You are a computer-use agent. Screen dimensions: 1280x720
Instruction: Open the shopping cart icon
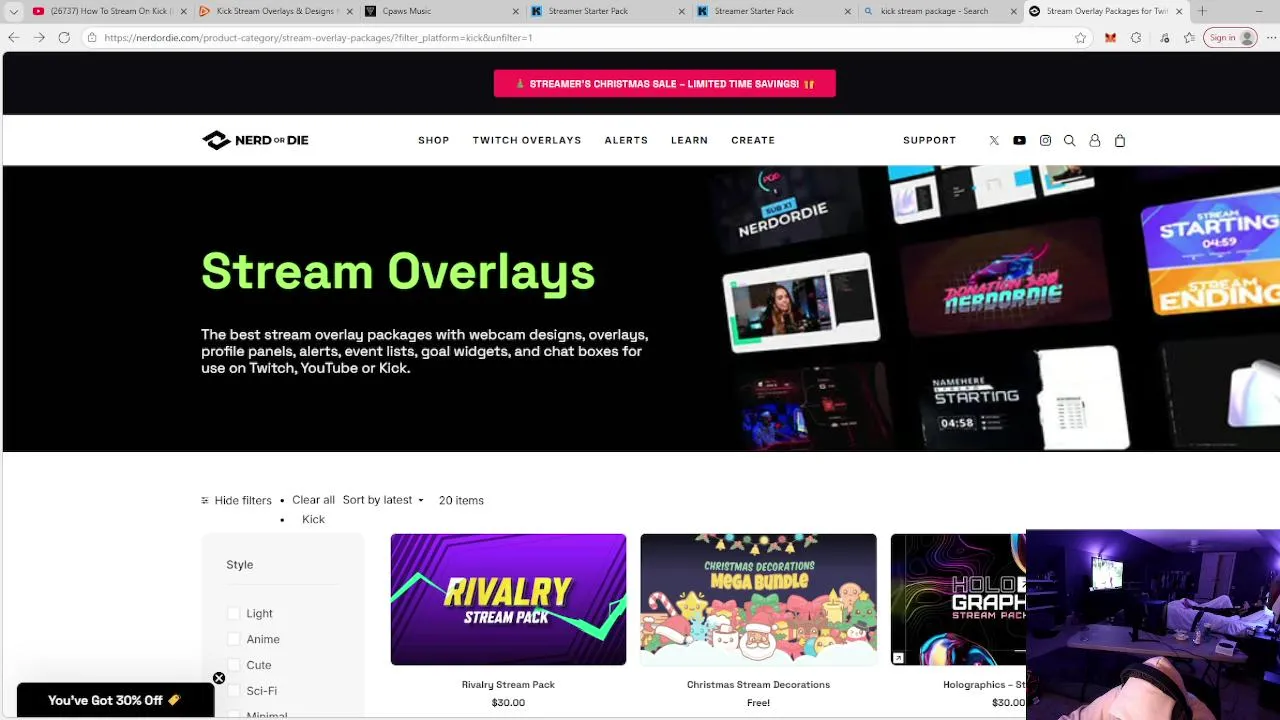tap(1120, 141)
